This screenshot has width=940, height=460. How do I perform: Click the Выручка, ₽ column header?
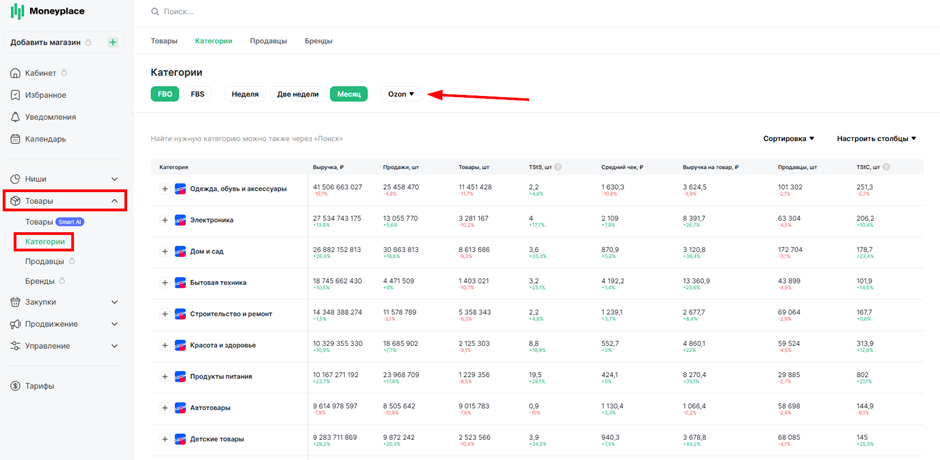(x=327, y=167)
